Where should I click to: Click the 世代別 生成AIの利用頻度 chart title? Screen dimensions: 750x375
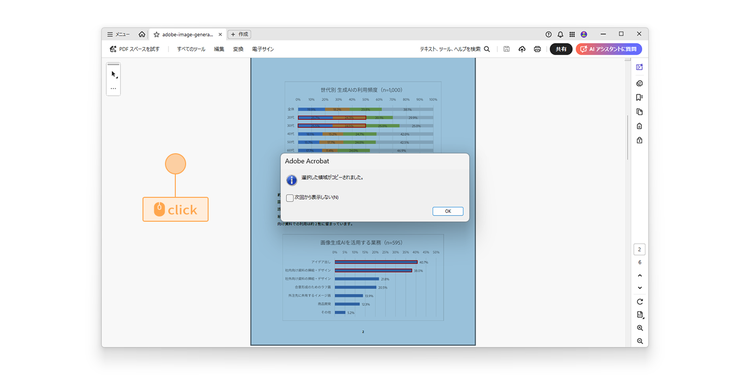coord(362,89)
